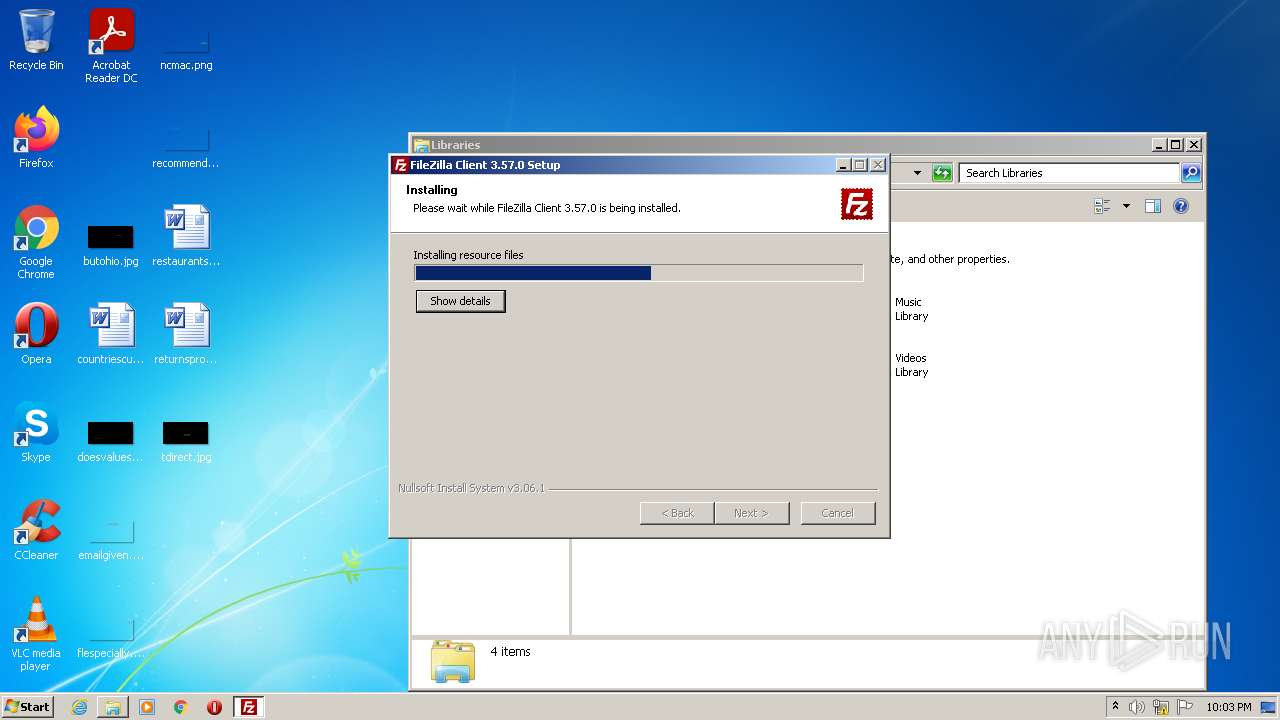
Task: Open media player from taskbar
Action: pyautogui.click(x=147, y=707)
